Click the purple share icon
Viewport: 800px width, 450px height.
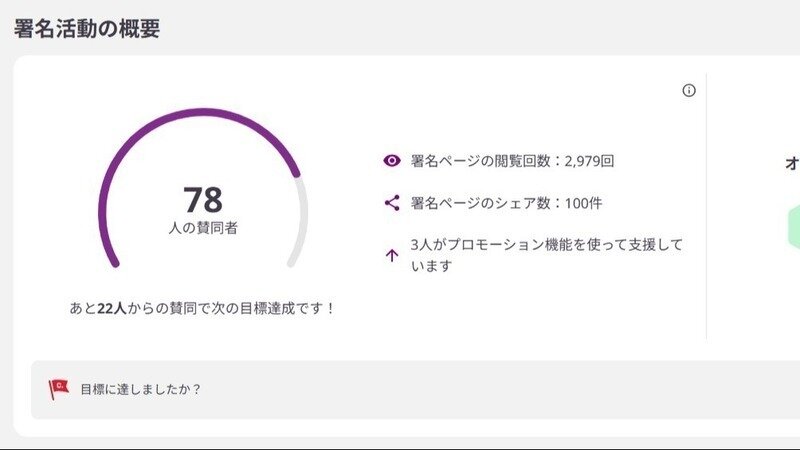(x=392, y=203)
